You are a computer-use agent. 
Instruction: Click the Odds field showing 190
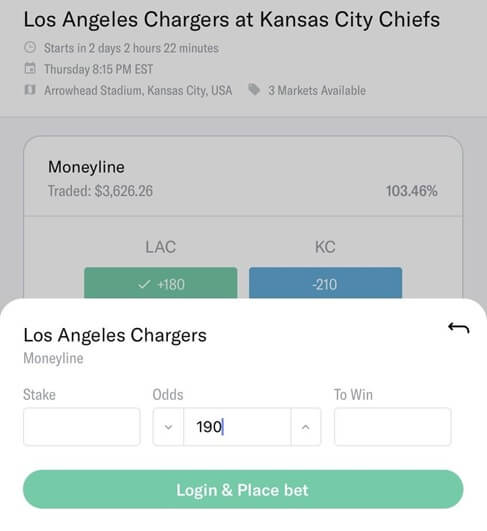pos(237,427)
